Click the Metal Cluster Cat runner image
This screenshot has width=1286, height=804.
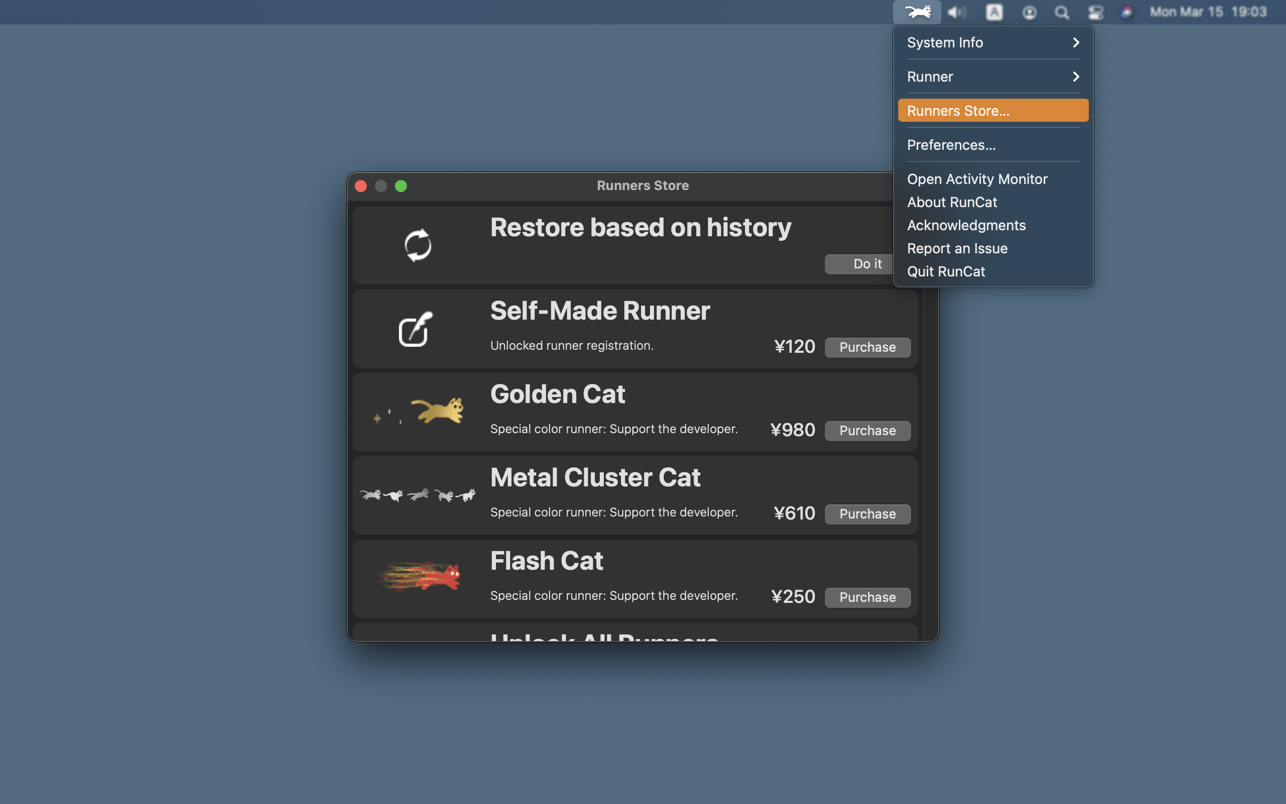418,495
